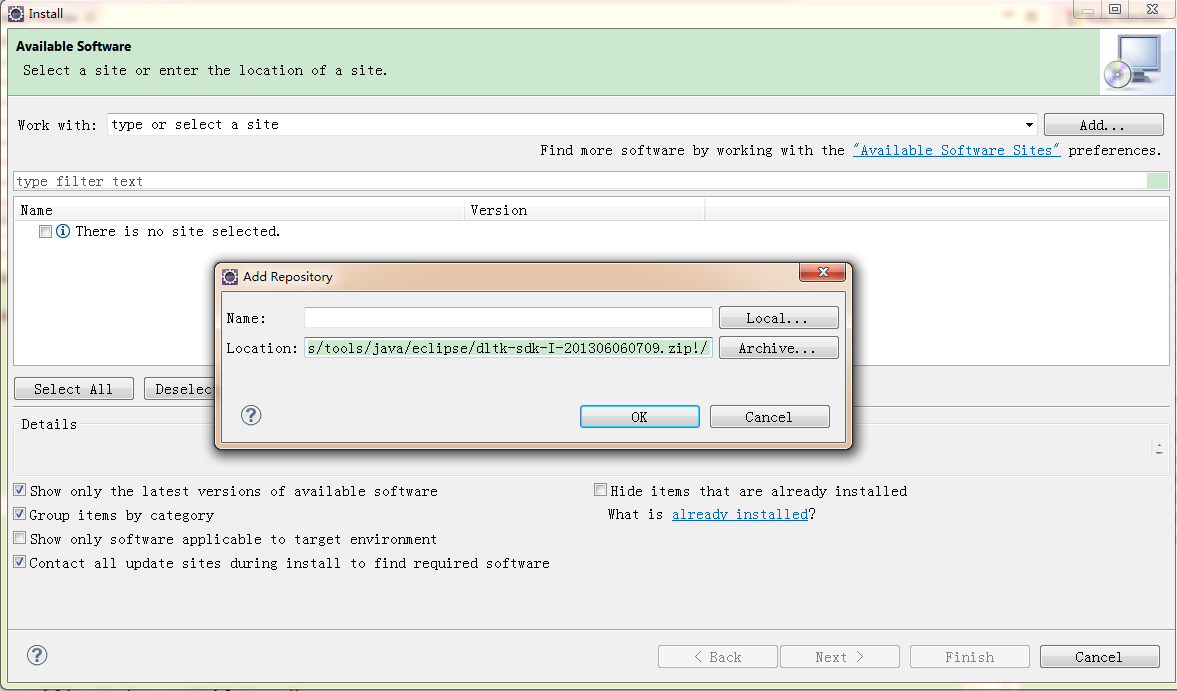Click the 'There is no site selected.' row text
Viewport: 1177px width, 691px height.
click(177, 231)
